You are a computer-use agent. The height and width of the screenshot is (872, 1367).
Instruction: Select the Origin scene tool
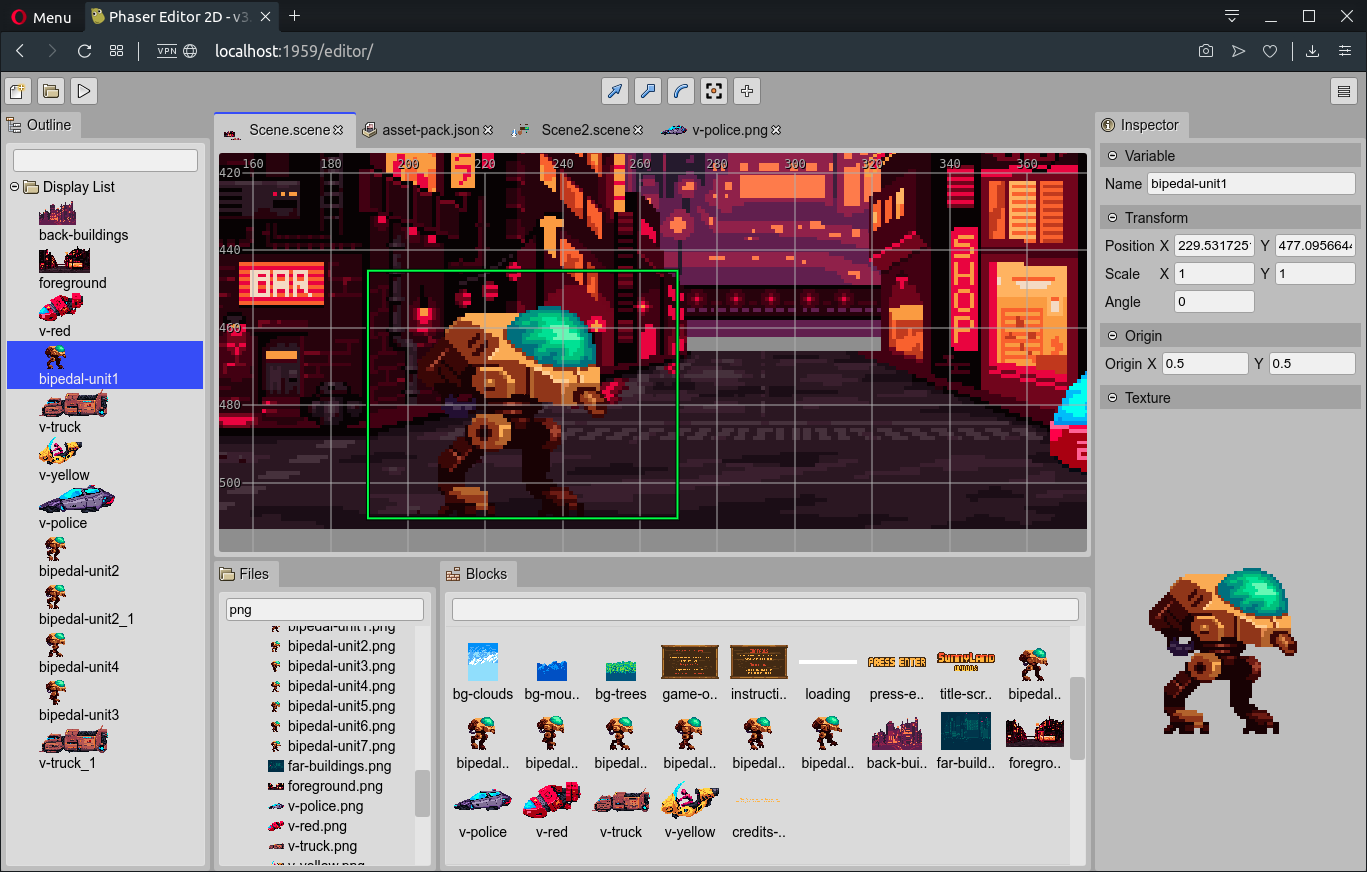tap(713, 91)
